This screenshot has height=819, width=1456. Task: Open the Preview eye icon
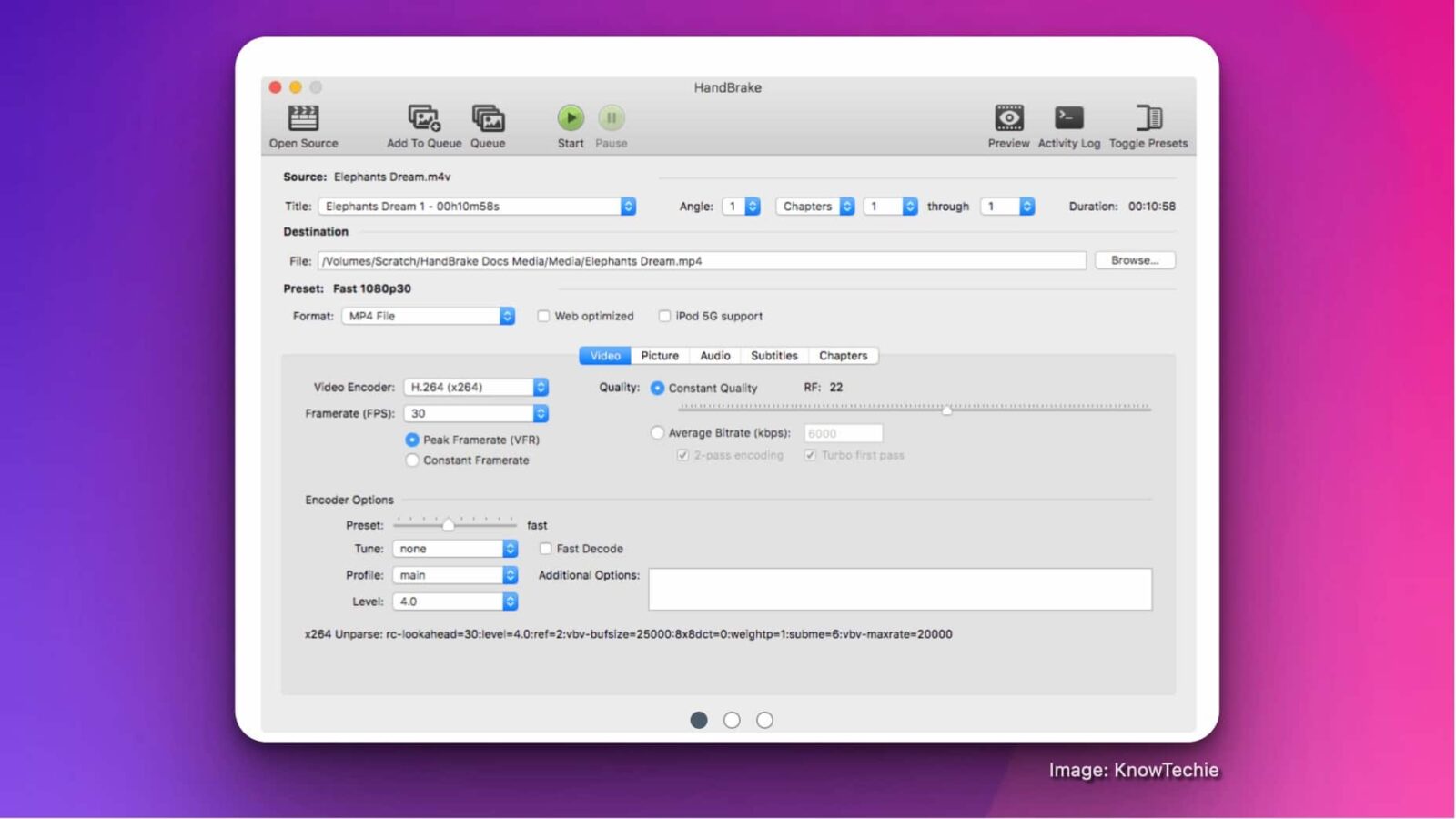1008,117
